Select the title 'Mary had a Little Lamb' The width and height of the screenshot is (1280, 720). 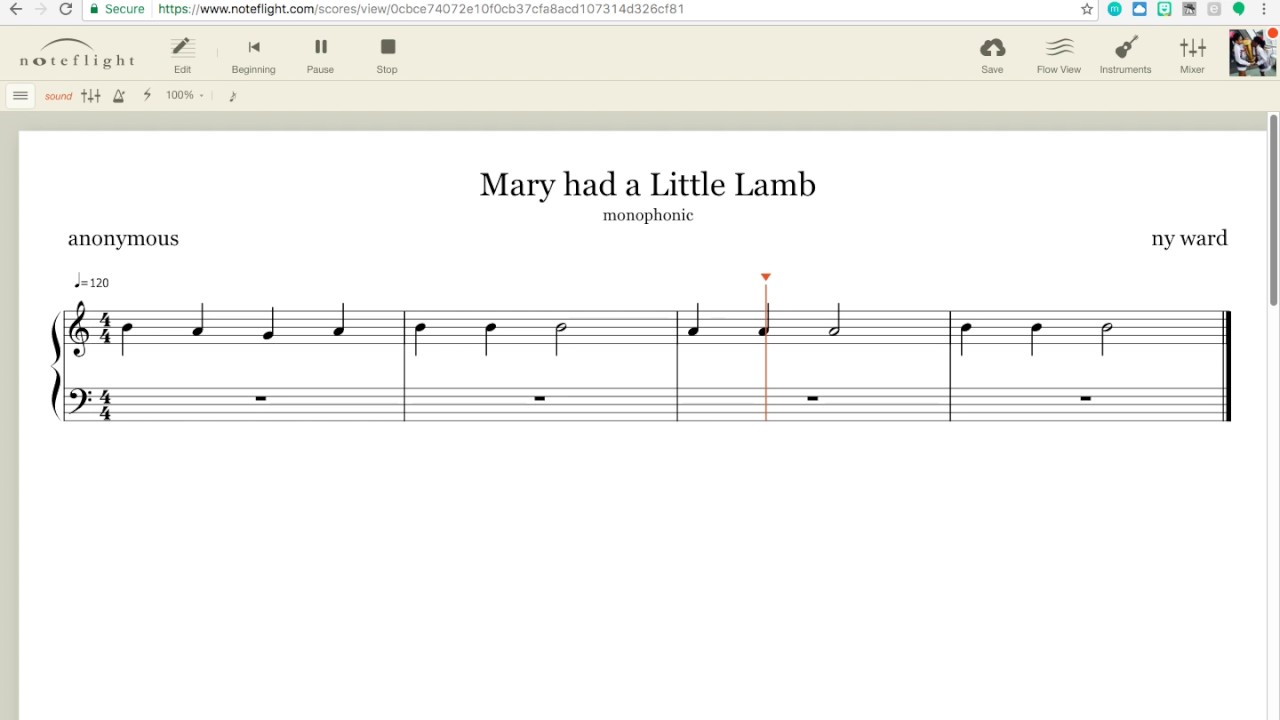coord(648,185)
